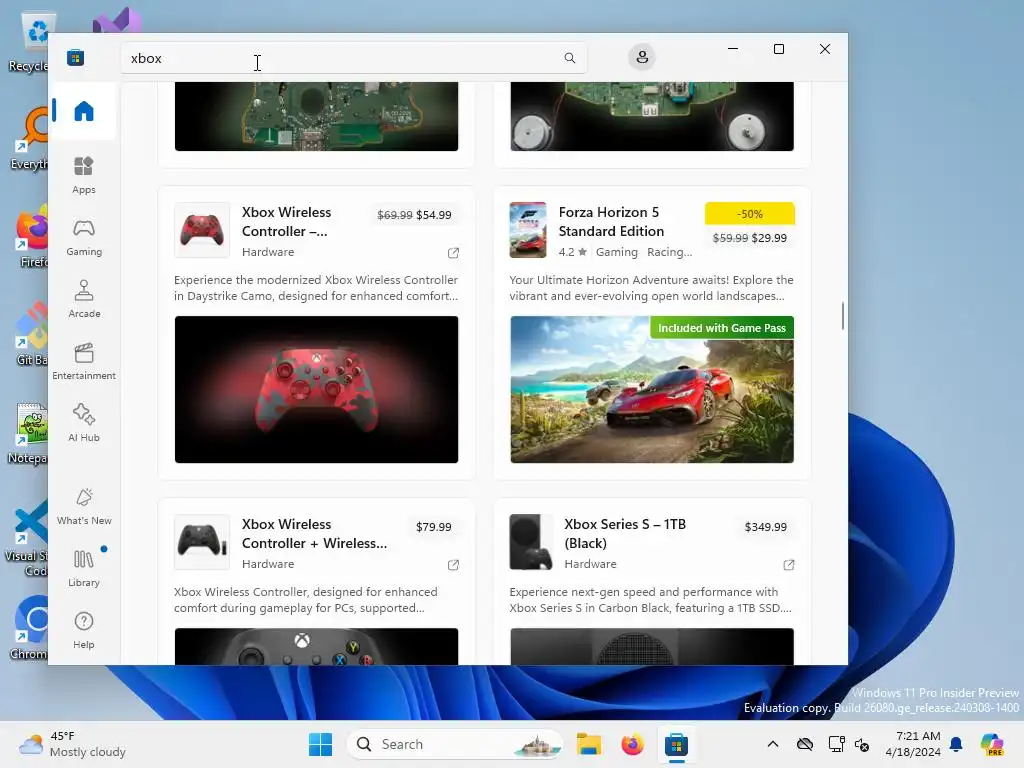1024x768 pixels.
Task: Open Forza Horizon 5 Standard Edition title
Action: tap(611, 222)
